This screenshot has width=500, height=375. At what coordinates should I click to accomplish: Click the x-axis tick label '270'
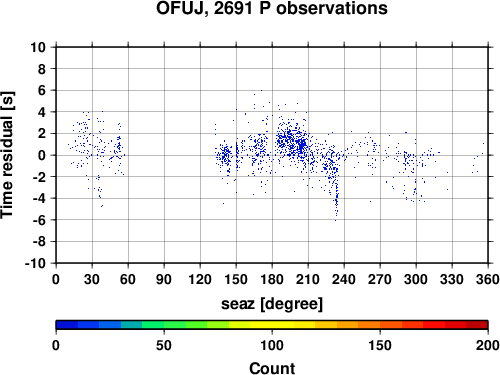380,279
